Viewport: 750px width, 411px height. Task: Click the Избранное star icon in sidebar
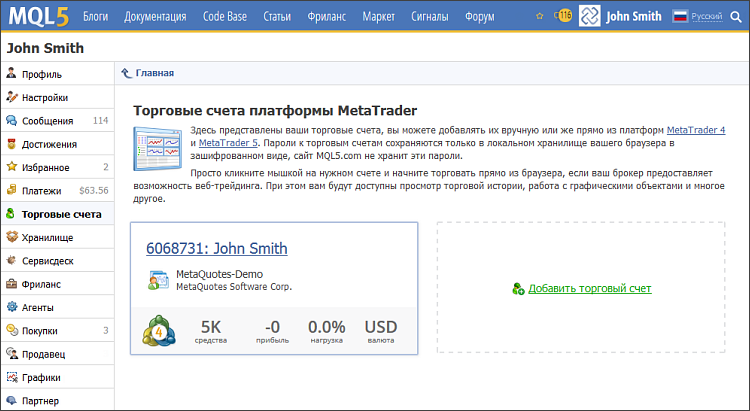(x=11, y=167)
